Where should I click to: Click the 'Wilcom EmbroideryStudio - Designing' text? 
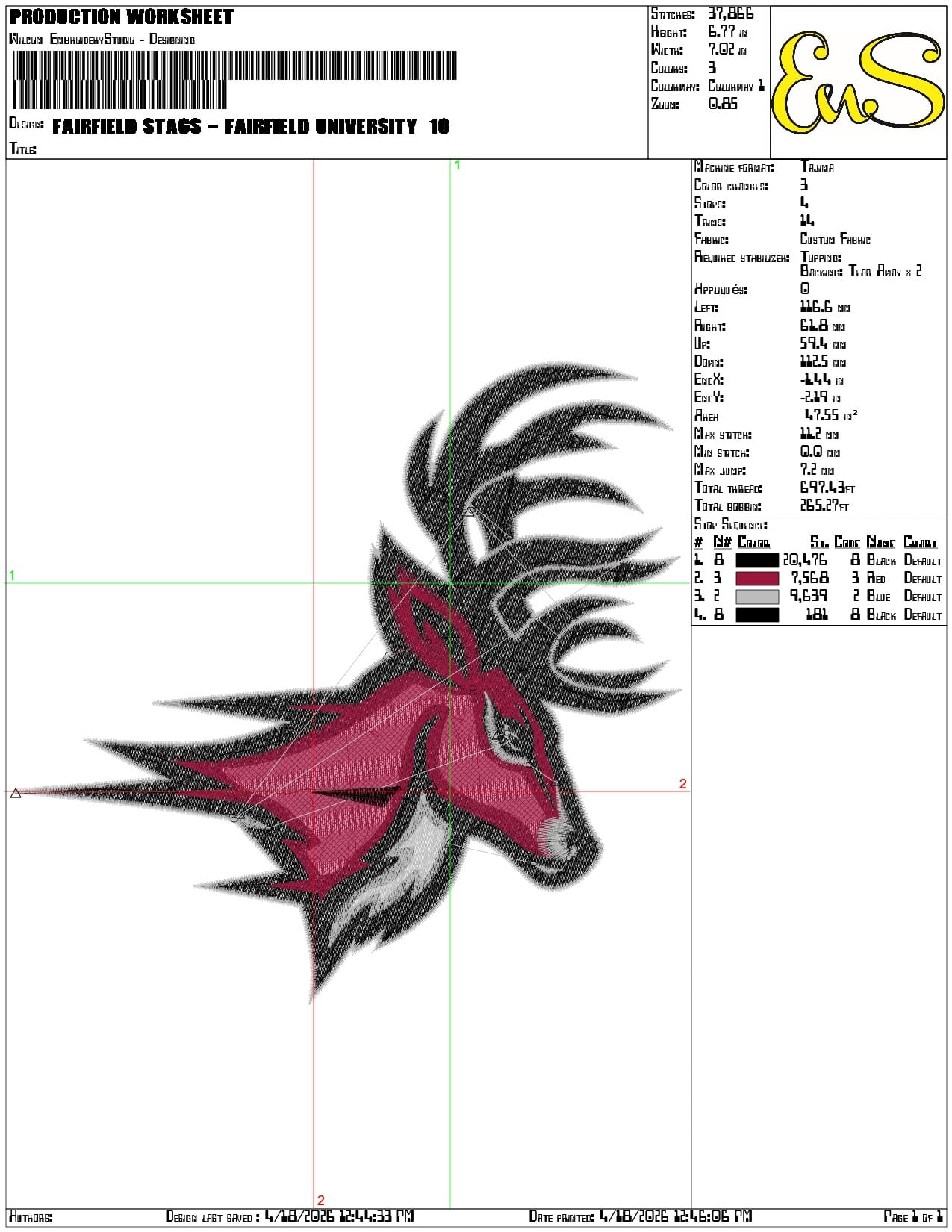click(x=102, y=39)
